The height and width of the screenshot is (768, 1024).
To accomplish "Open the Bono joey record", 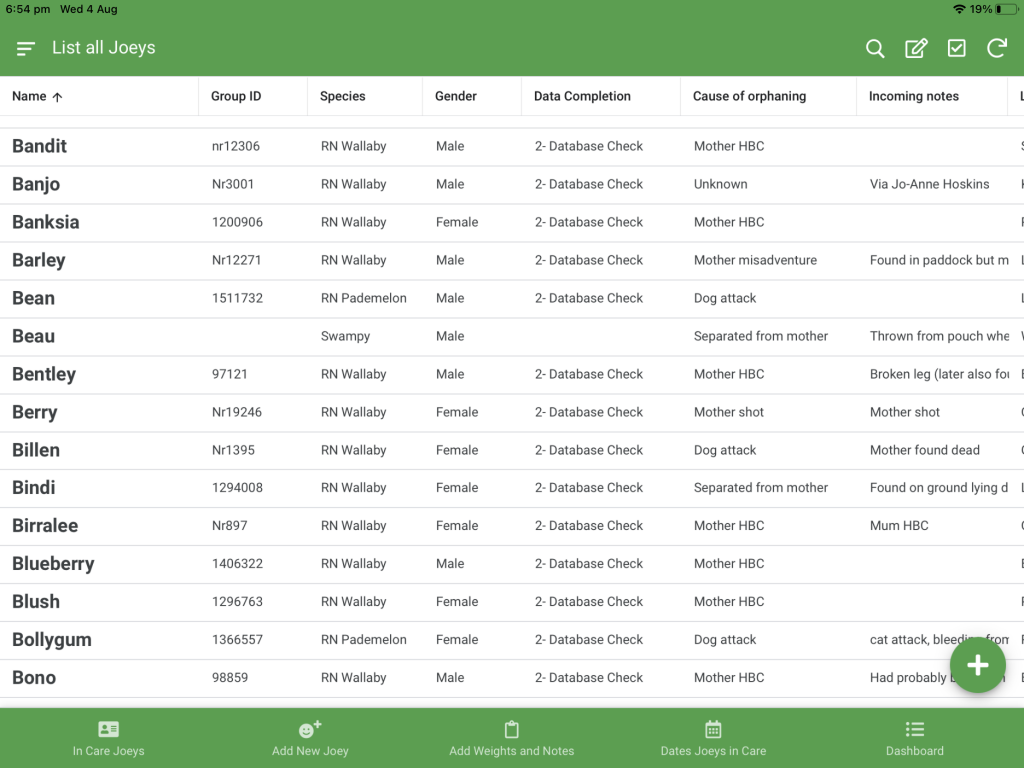I will (34, 677).
